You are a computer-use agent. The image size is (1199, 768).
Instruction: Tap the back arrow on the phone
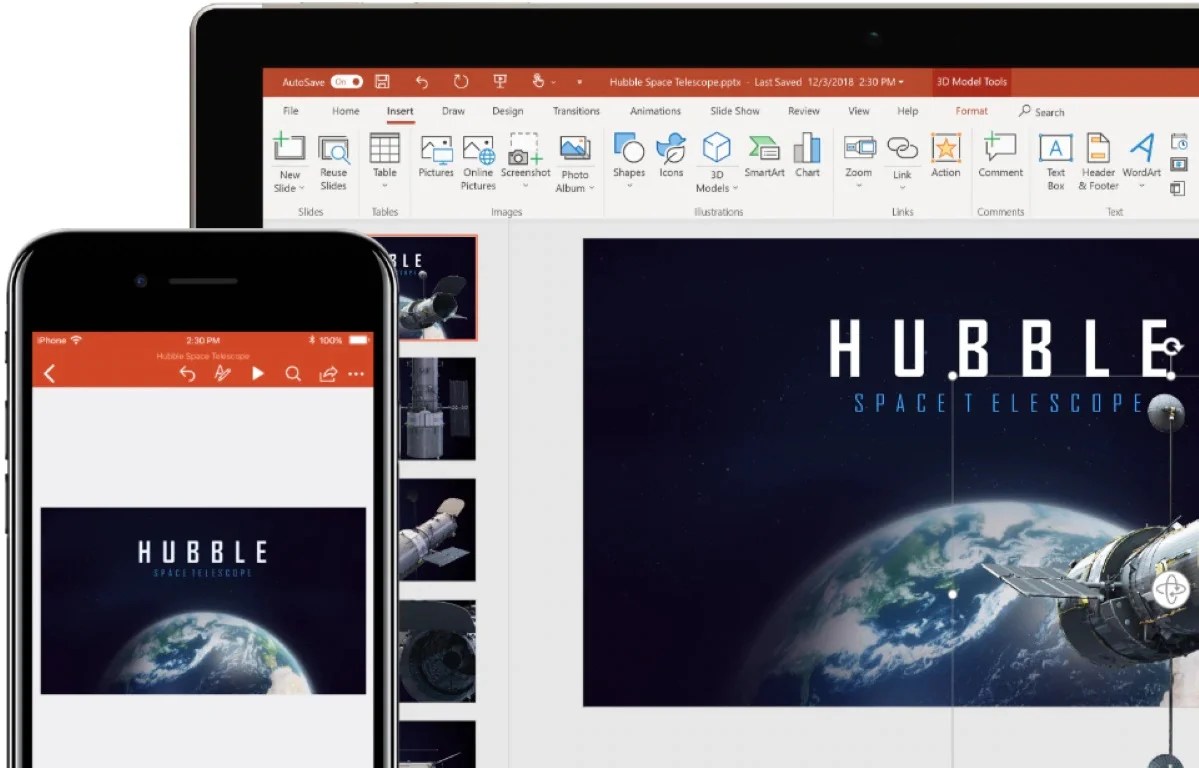tap(50, 373)
